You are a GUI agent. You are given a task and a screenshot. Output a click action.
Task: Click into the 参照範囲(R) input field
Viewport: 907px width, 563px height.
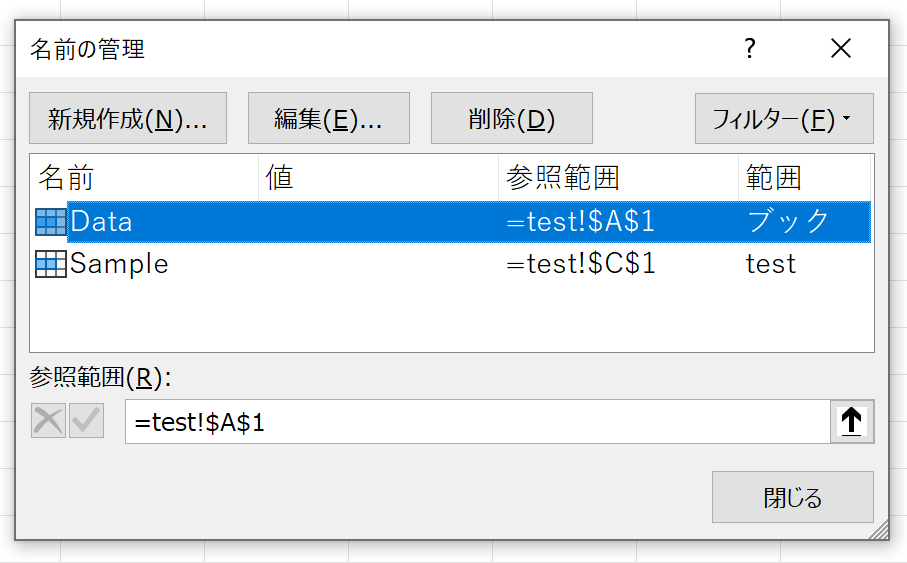click(478, 422)
